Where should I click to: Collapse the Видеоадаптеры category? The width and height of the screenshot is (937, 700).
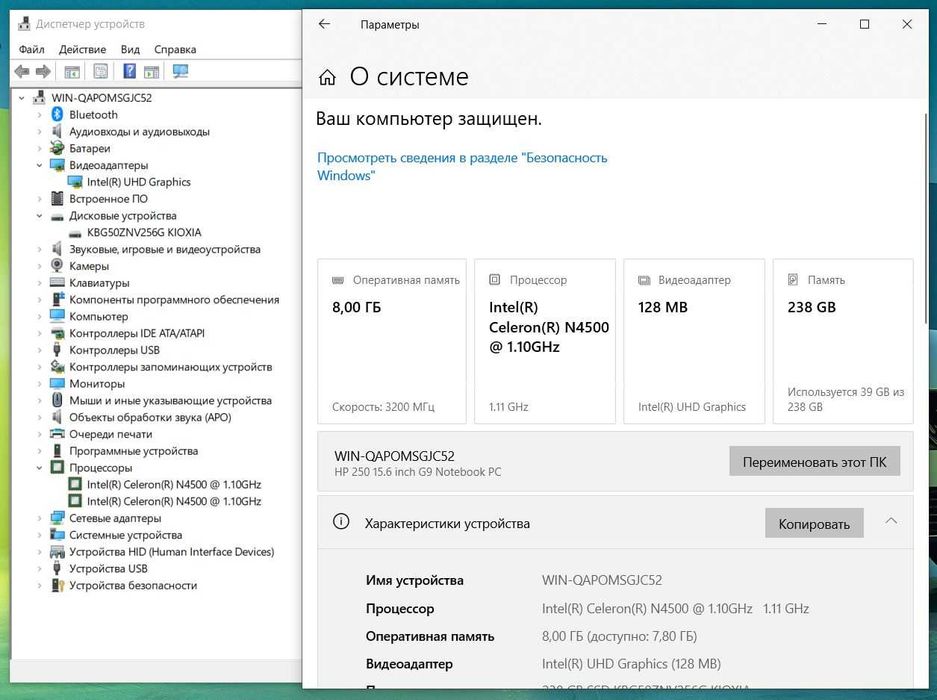click(x=39, y=165)
